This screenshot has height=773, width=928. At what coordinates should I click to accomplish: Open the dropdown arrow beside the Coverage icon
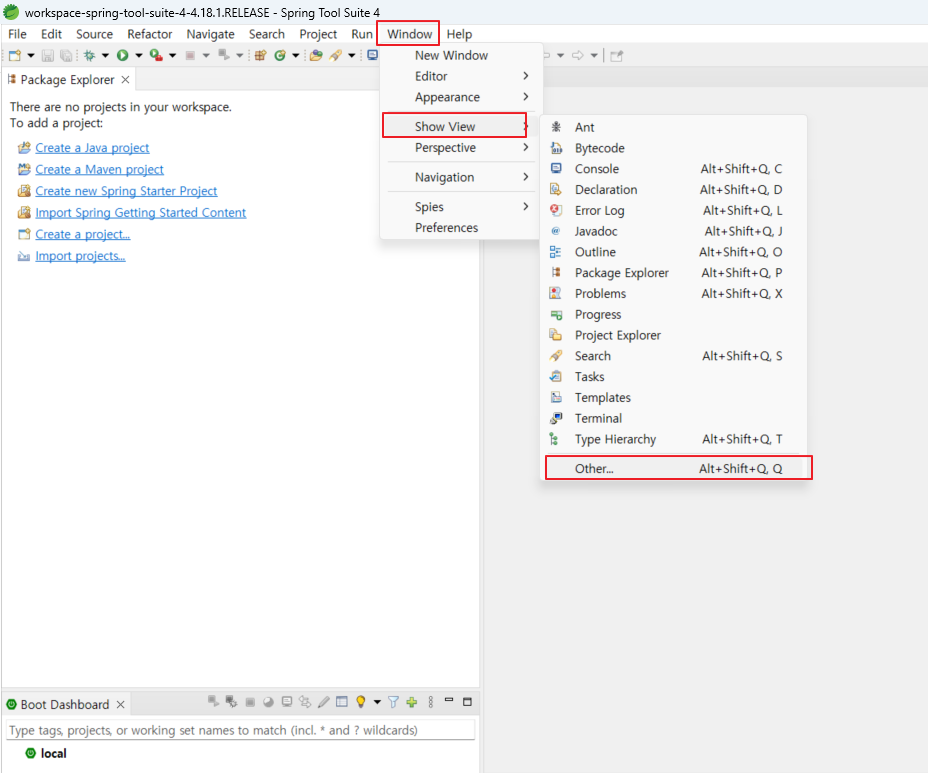pyautogui.click(x=173, y=56)
